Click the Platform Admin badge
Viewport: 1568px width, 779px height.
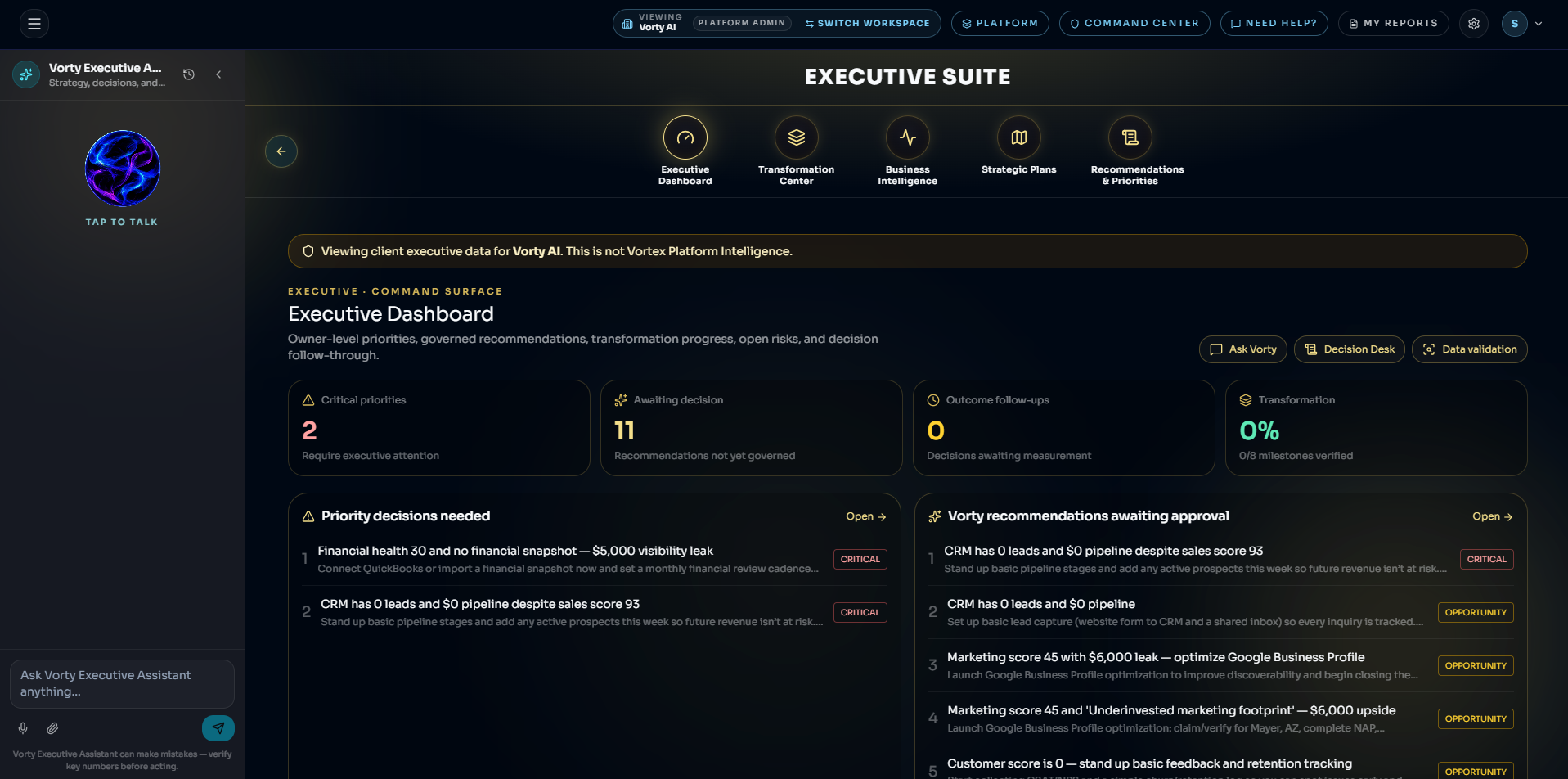742,23
